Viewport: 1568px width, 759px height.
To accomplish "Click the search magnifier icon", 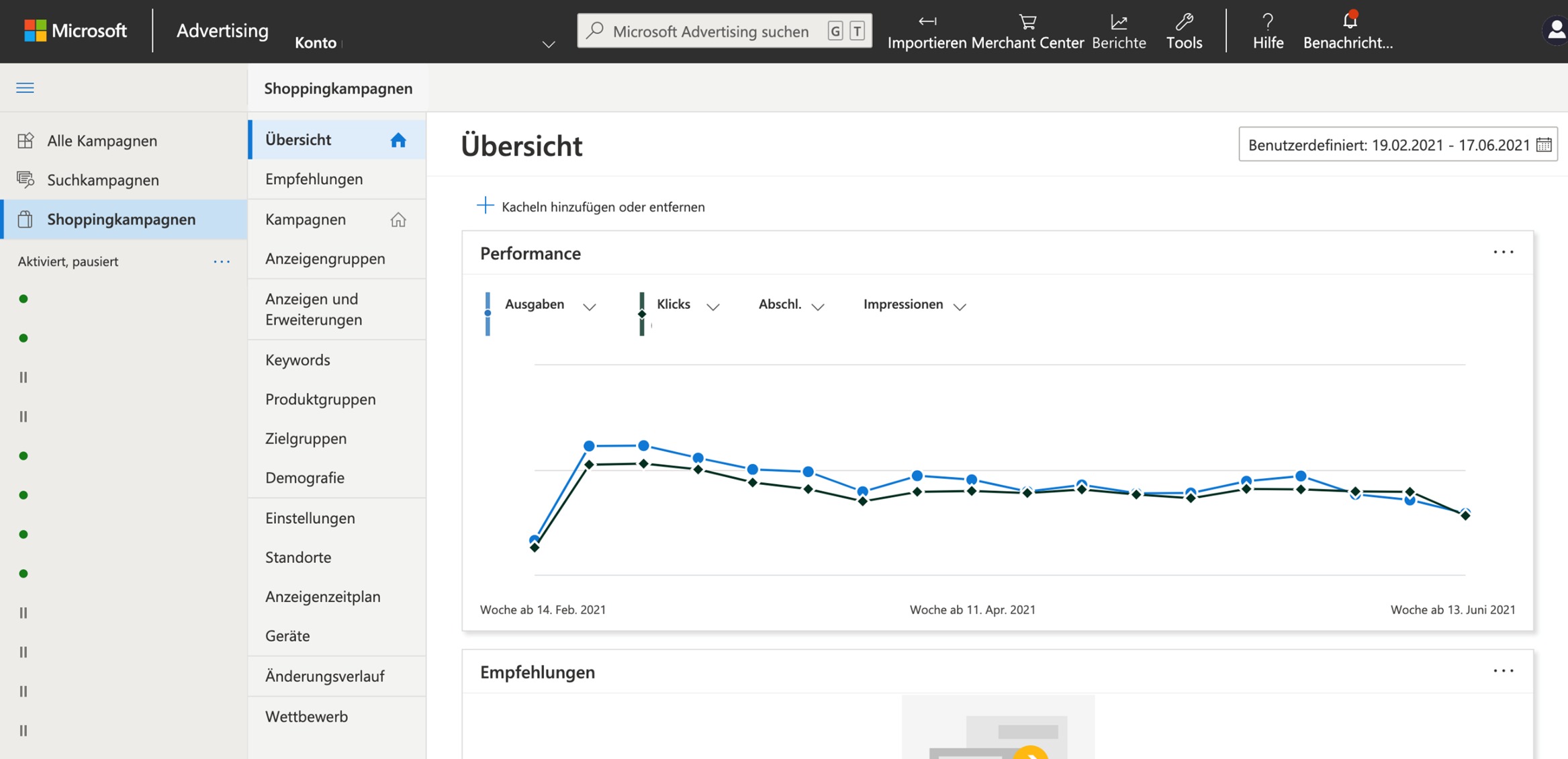I will [595, 30].
